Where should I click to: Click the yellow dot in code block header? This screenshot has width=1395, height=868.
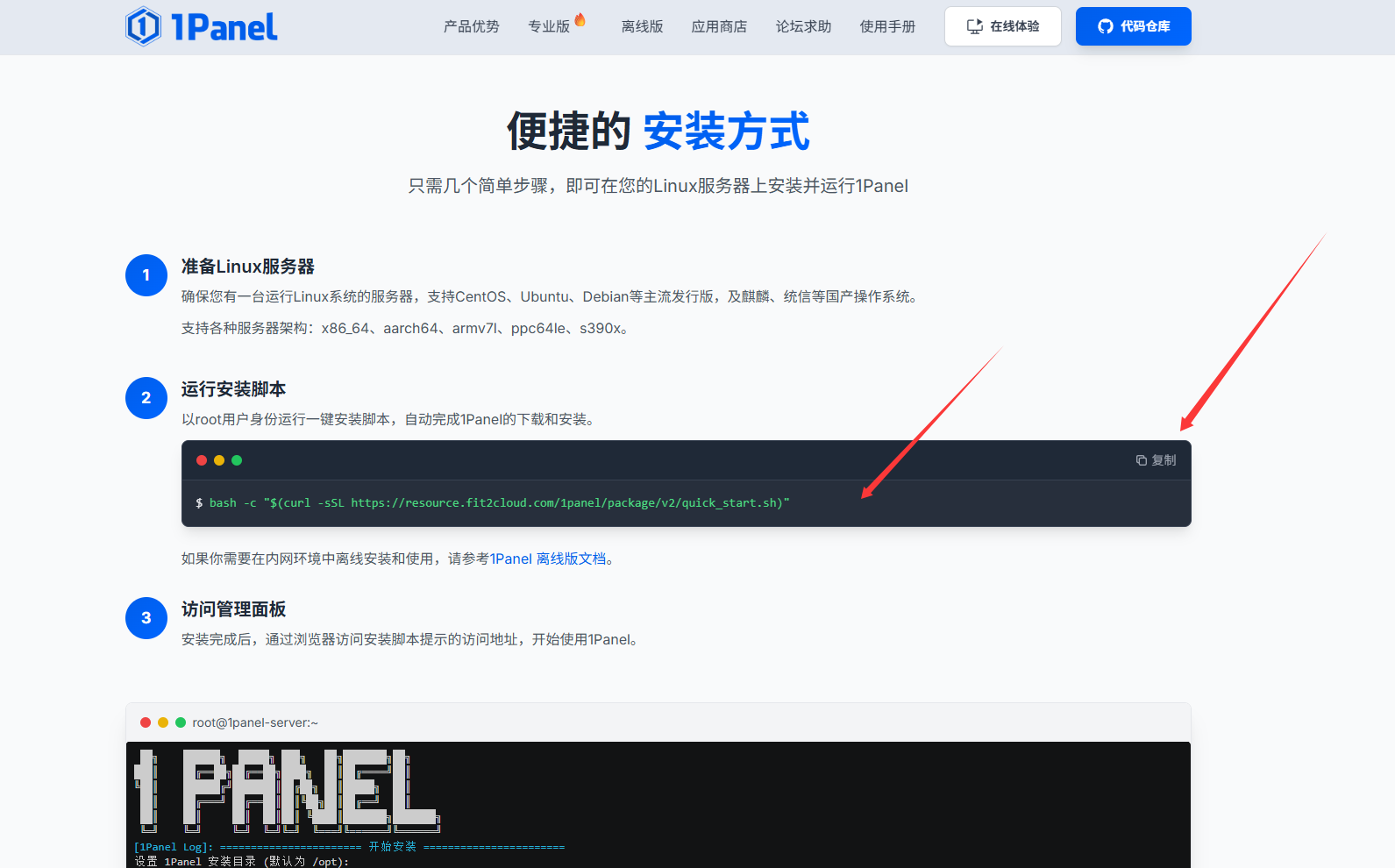tap(219, 460)
